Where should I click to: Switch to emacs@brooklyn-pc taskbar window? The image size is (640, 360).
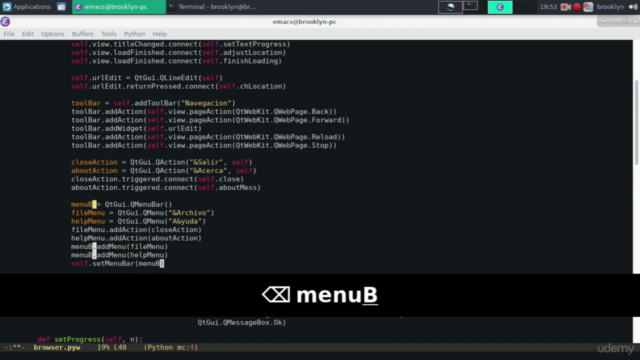coord(119,7)
